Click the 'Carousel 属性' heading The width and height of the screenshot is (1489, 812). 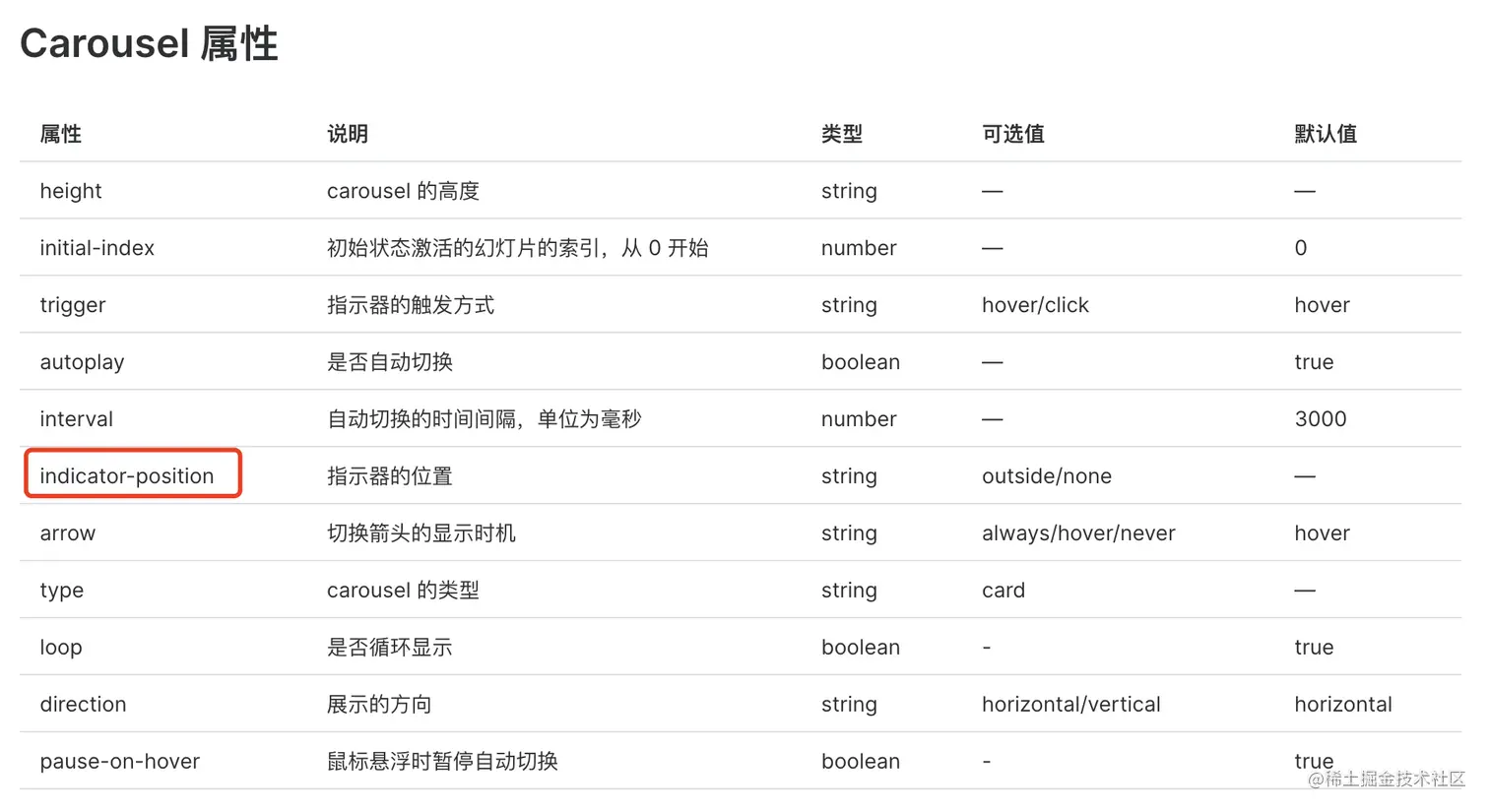click(149, 43)
